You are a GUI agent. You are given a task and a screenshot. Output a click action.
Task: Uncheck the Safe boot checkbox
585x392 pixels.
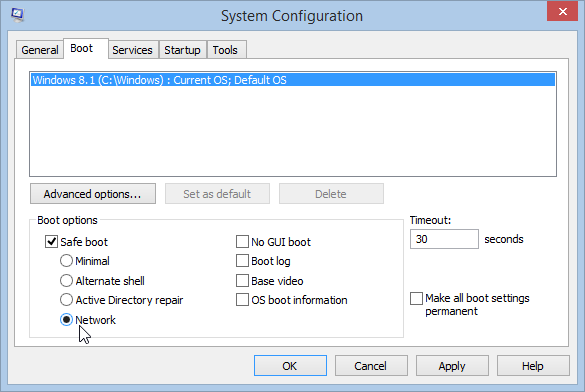[x=51, y=242]
